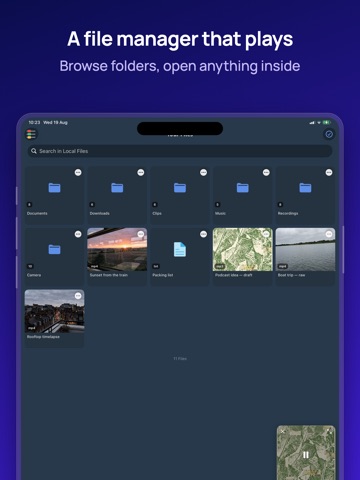360x480 pixels.
Task: Click the Packing list file name
Action: pos(163,275)
